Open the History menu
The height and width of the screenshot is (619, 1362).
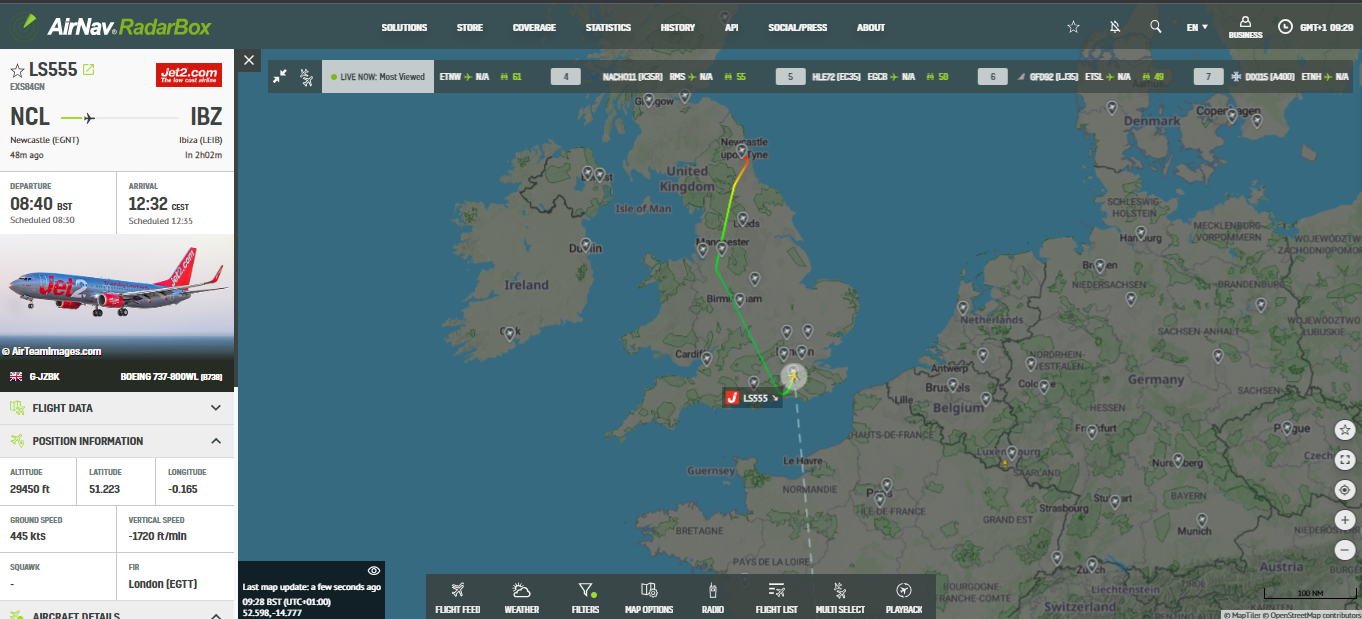(x=677, y=27)
